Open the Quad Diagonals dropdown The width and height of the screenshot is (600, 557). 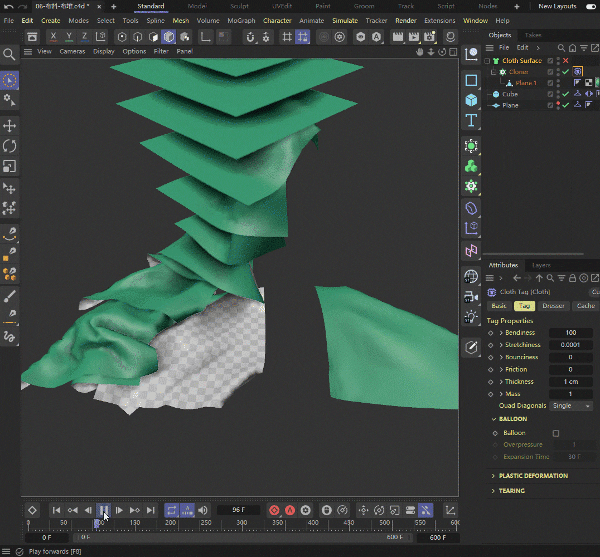point(572,406)
